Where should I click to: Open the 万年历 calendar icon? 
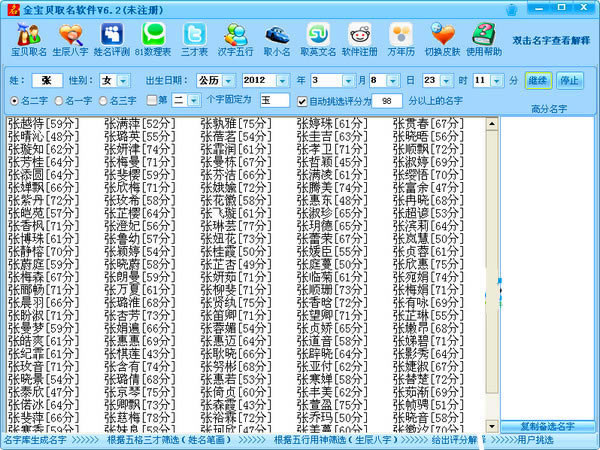(401, 40)
